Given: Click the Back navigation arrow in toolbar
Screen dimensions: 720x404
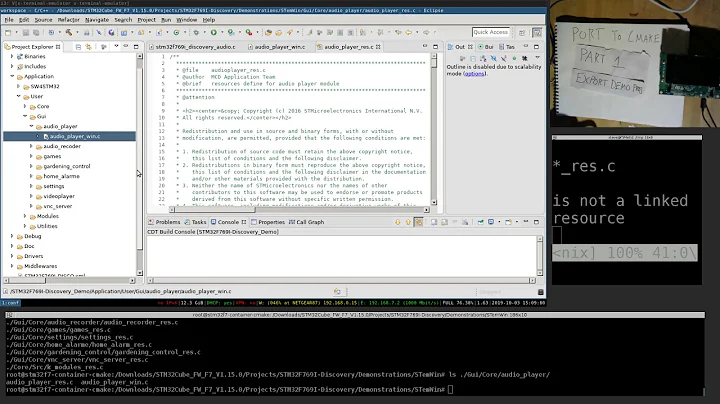Looking at the screenshot, I should (408, 32).
